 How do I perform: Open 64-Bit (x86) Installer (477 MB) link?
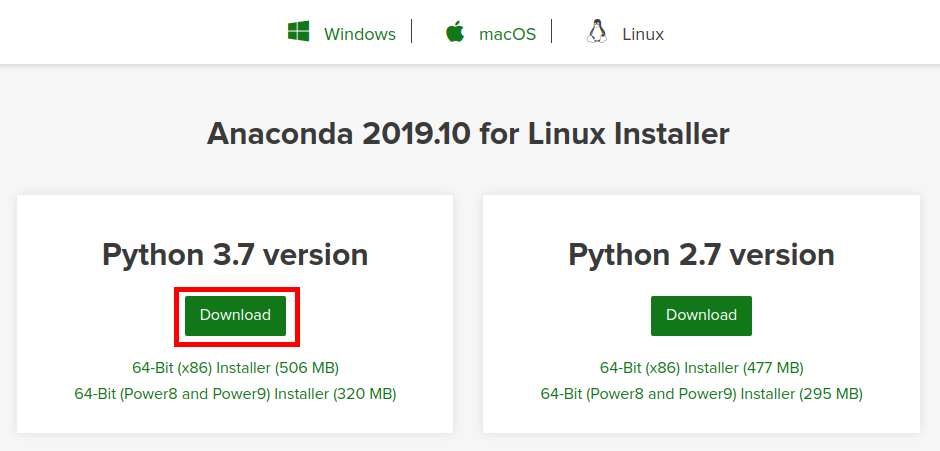[x=701, y=368]
